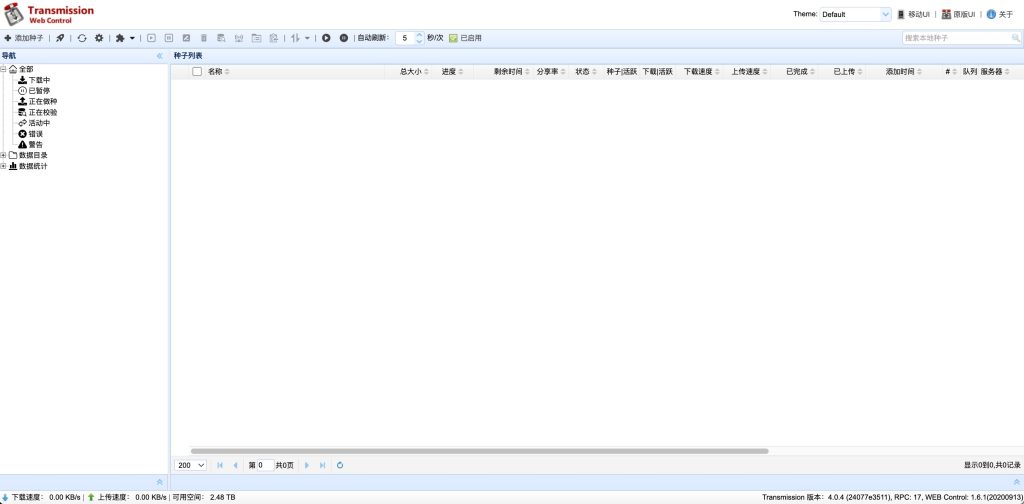
Task: Switch to 移动UI mobile interface
Action: pos(914,14)
